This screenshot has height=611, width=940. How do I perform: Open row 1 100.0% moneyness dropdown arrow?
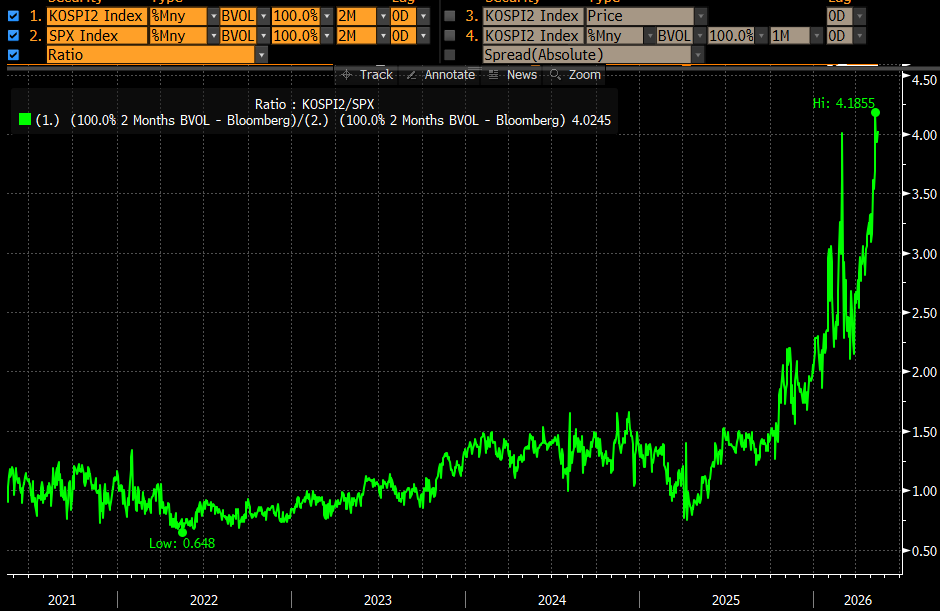[327, 16]
